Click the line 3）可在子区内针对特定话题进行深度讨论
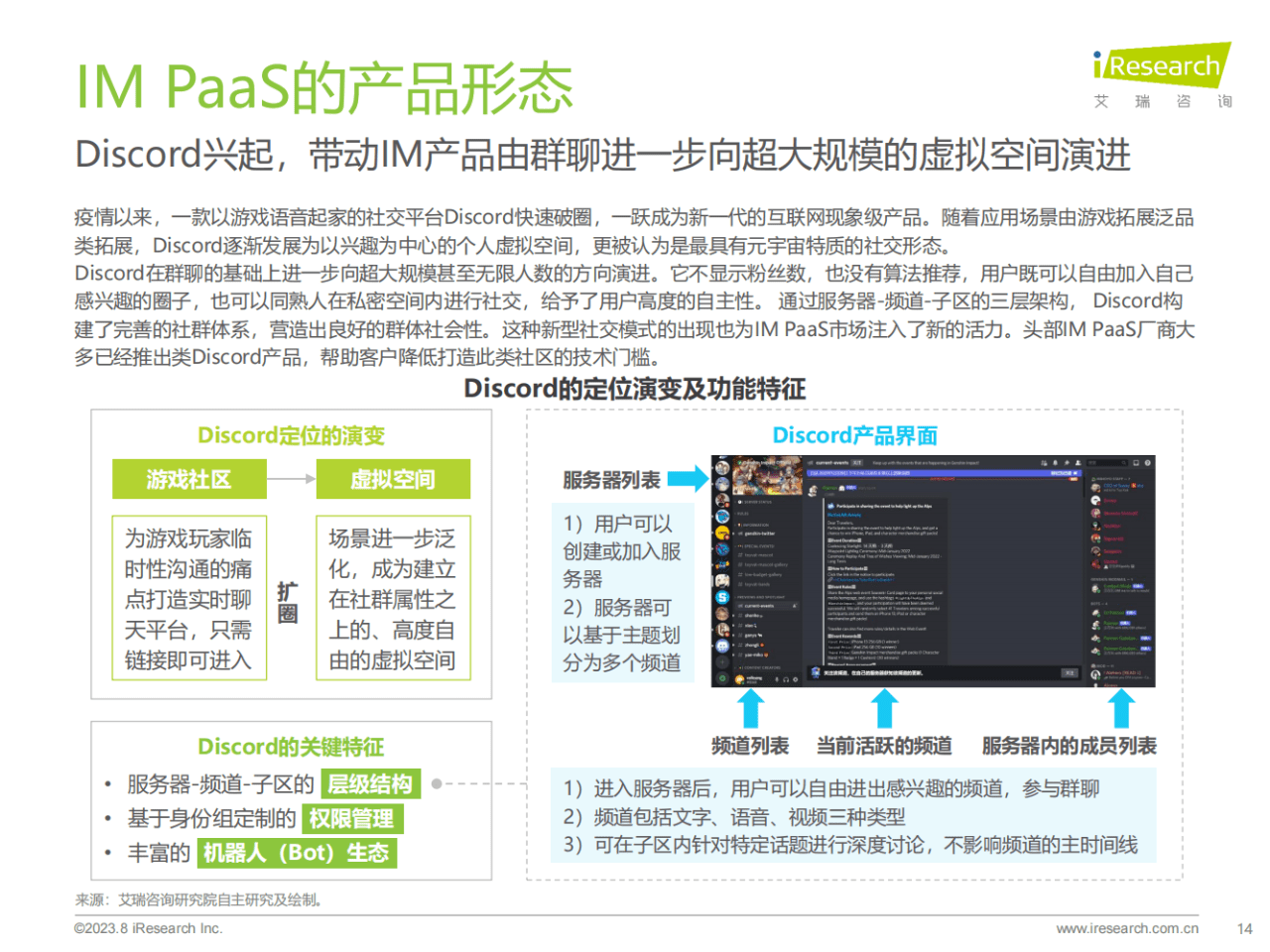Image resolution: width=1270 pixels, height=952 pixels. (x=850, y=845)
